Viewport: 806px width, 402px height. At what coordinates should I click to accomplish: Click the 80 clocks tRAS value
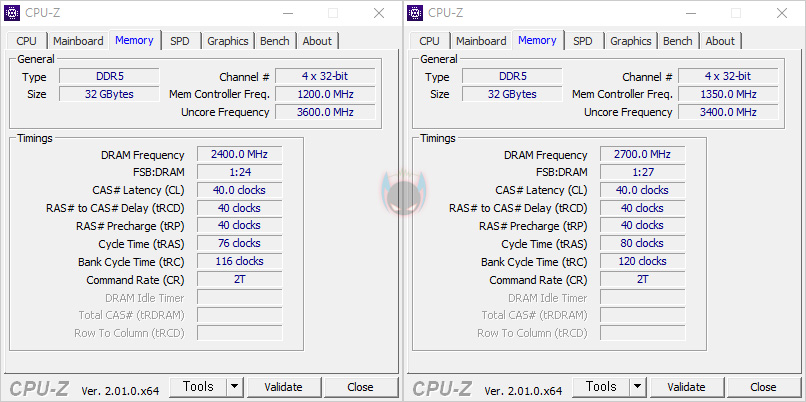[643, 243]
